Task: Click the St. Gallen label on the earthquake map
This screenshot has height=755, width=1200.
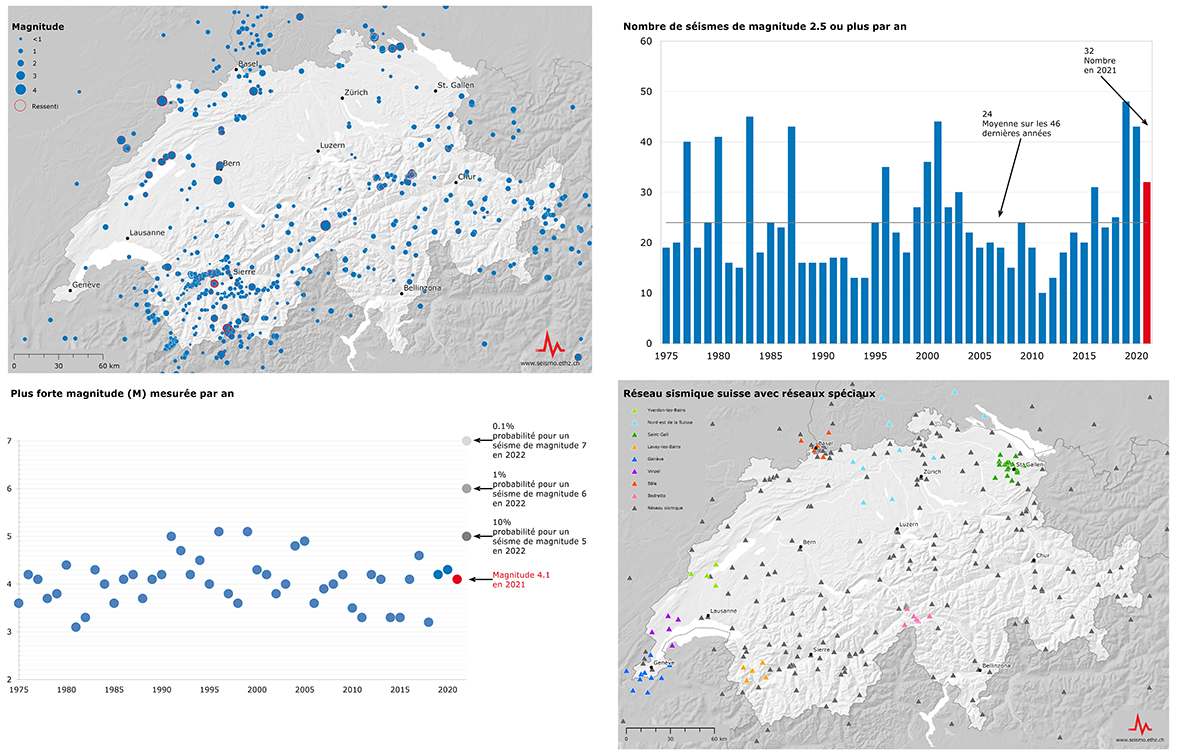Action: [x=457, y=85]
